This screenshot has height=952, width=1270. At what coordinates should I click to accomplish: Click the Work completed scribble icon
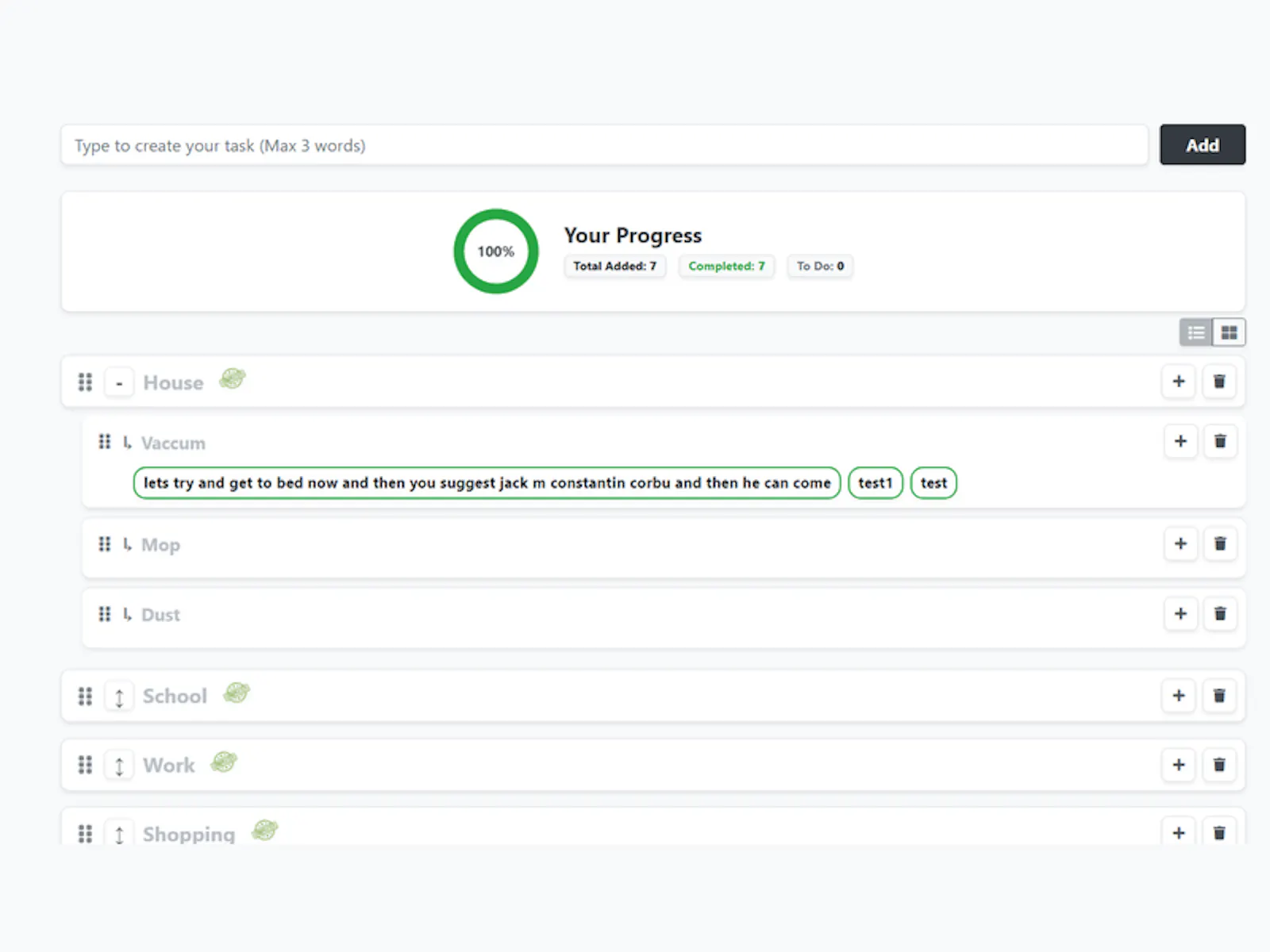[x=224, y=762]
